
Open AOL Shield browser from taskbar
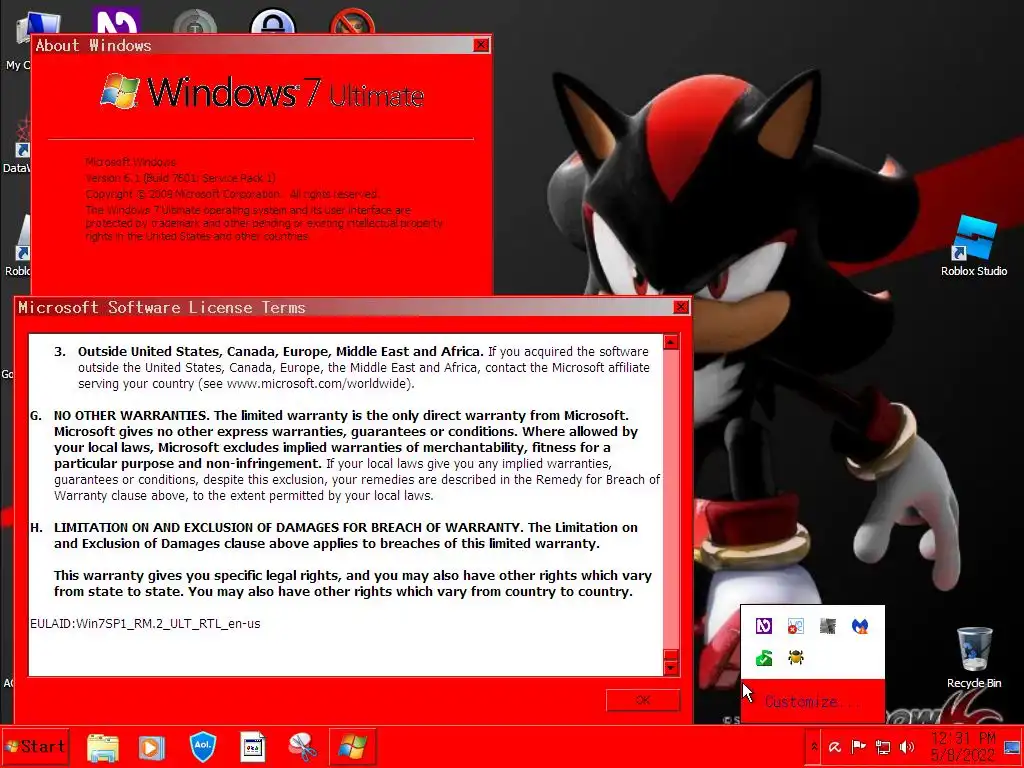pos(202,746)
